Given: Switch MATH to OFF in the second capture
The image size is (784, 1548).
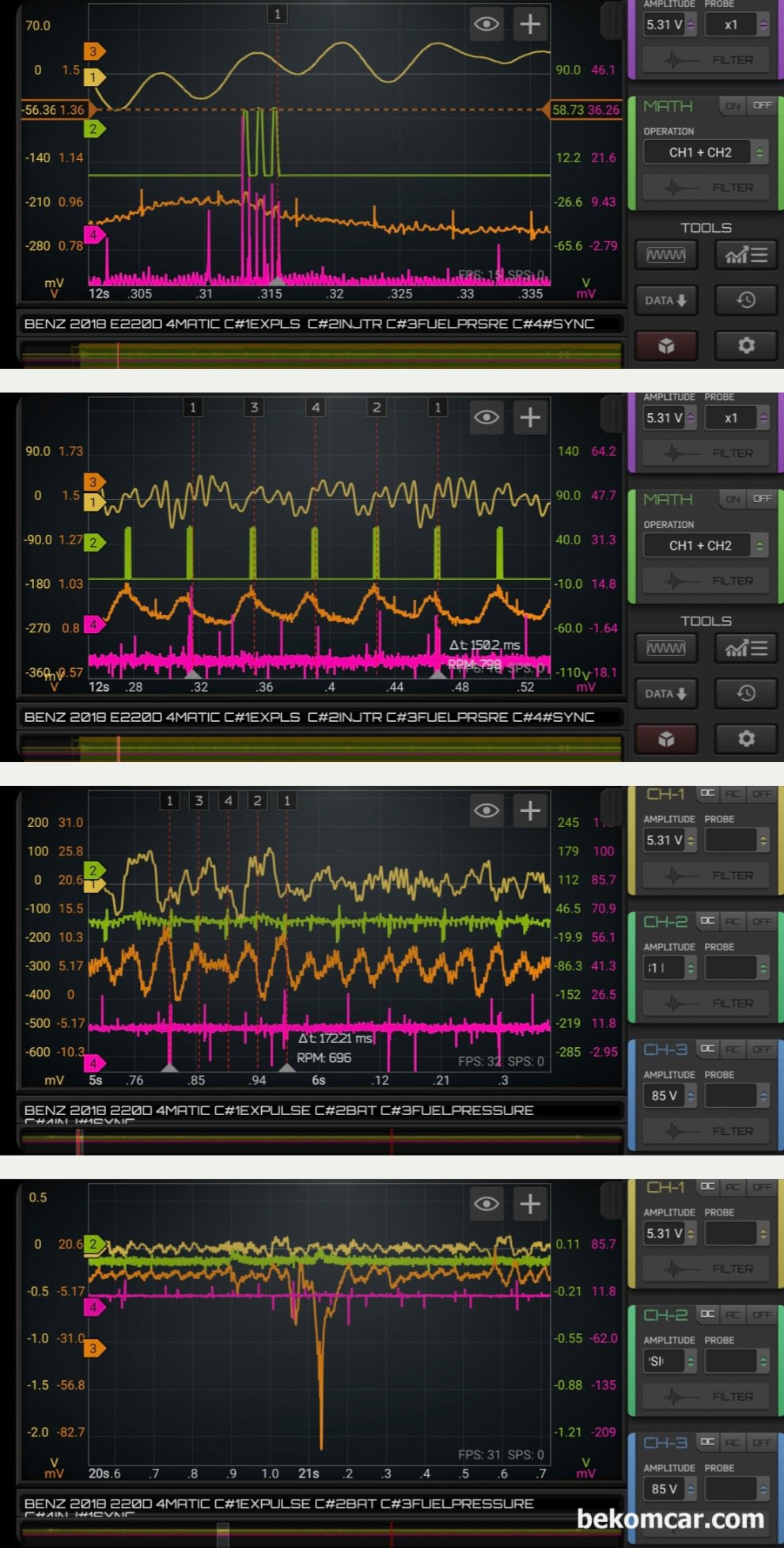Looking at the screenshot, I should coord(762,499).
